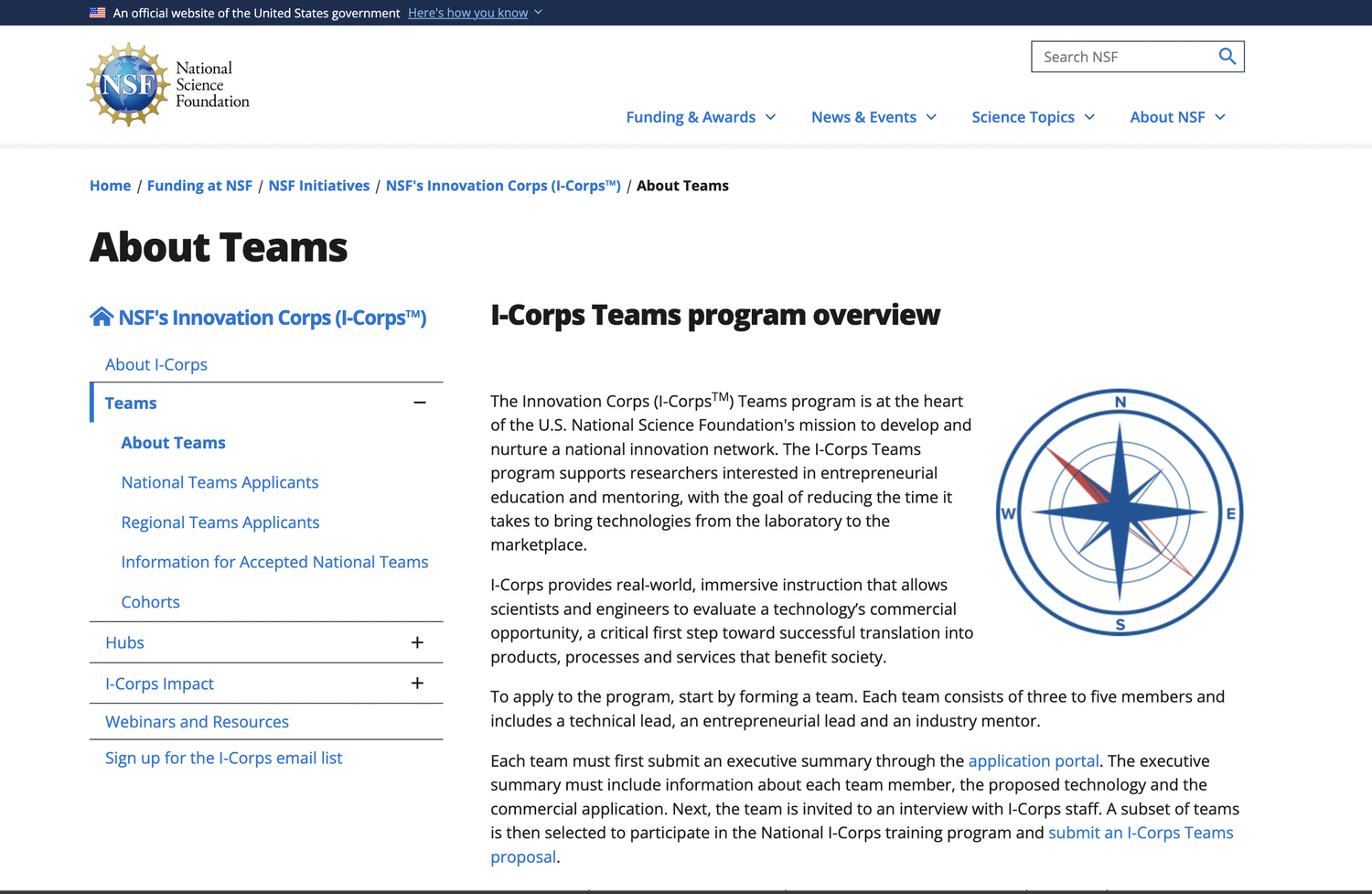Screen dimensions: 1372x894
Task: Open Funding at NSF breadcrumb
Action: pyautogui.click(x=199, y=186)
